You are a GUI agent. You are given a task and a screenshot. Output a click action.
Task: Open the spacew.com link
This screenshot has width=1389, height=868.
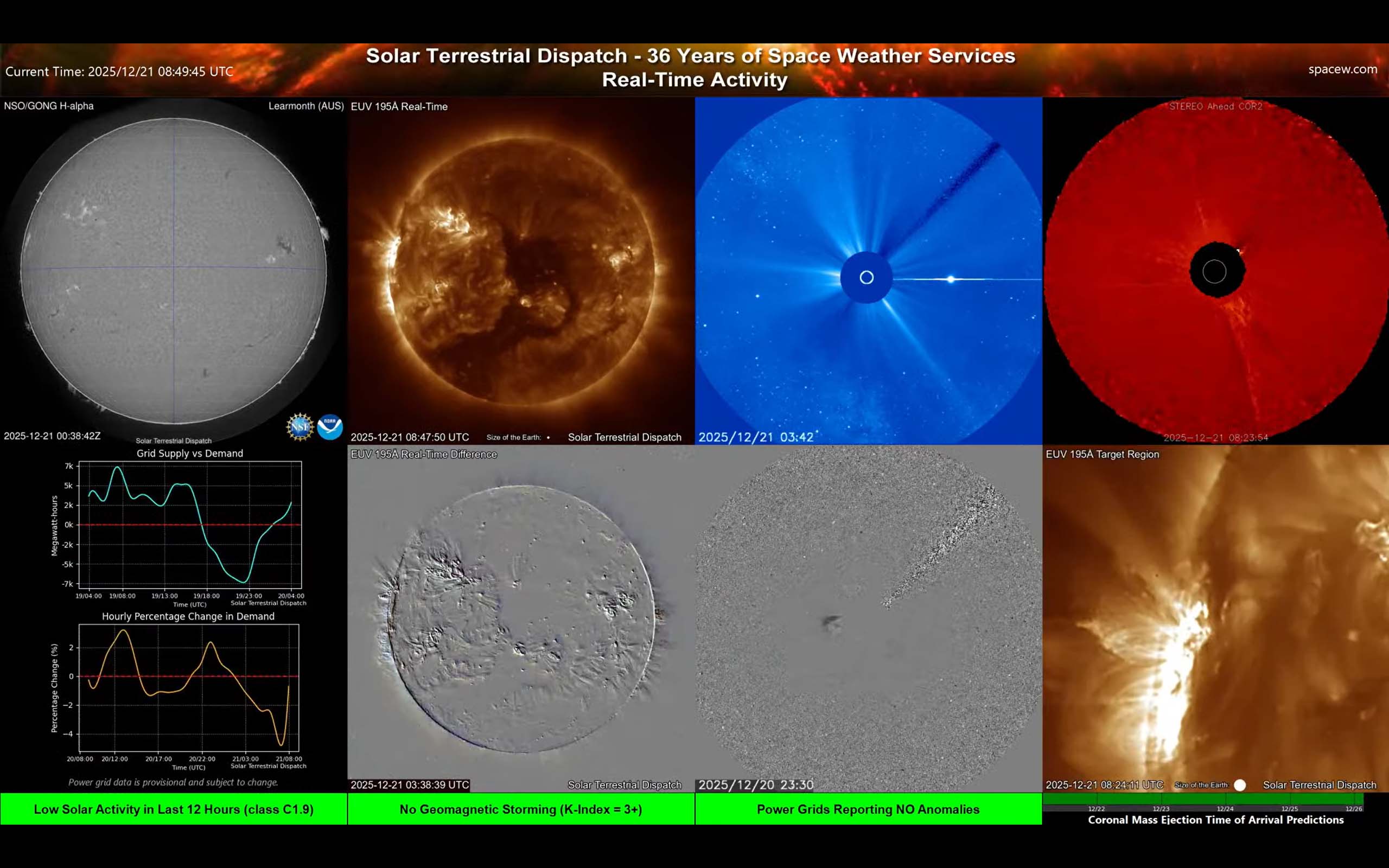coord(1342,69)
